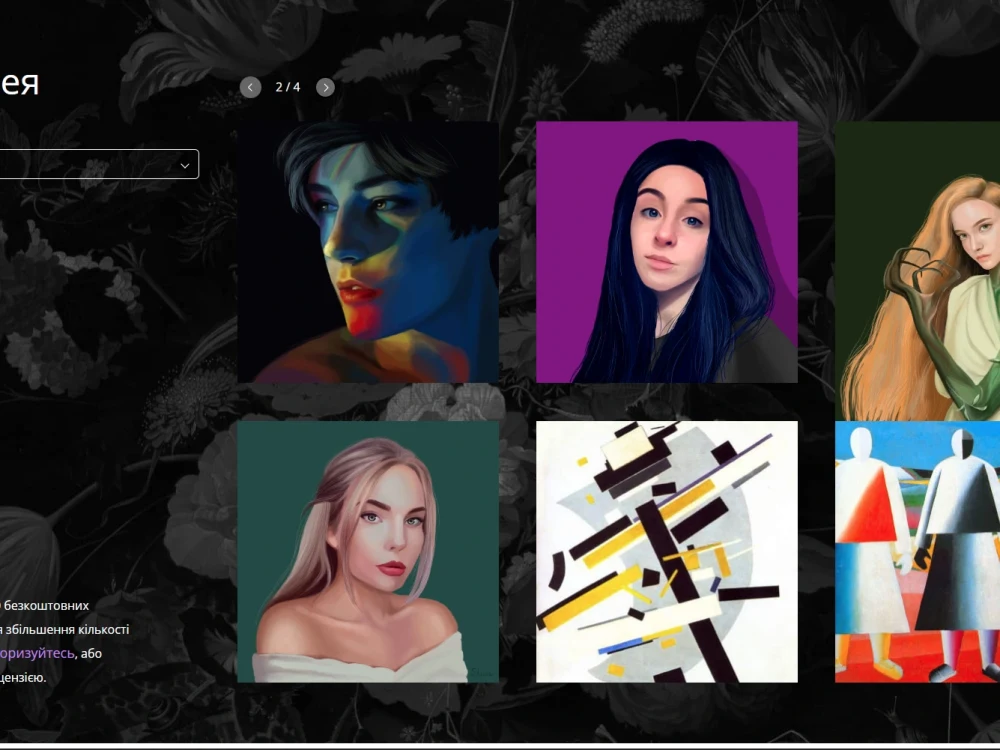Click the purple authorization link in the text
Image resolution: width=1000 pixels, height=750 pixels.
pyautogui.click(x=36, y=653)
